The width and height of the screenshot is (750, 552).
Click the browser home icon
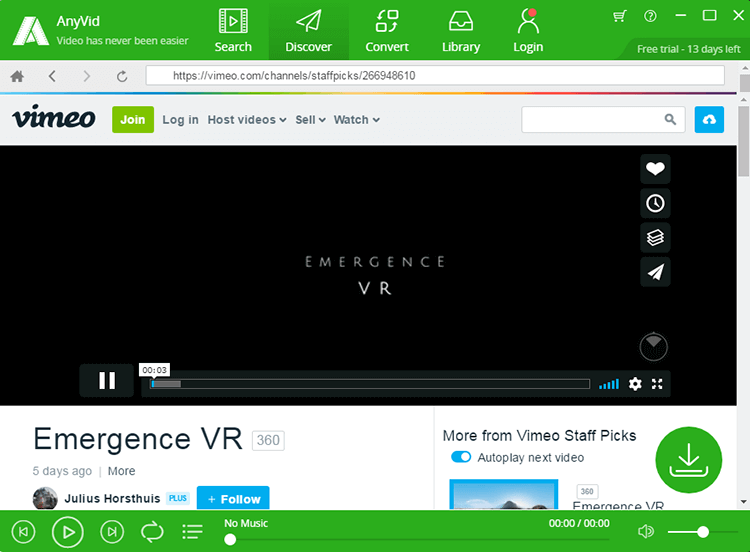(x=17, y=76)
